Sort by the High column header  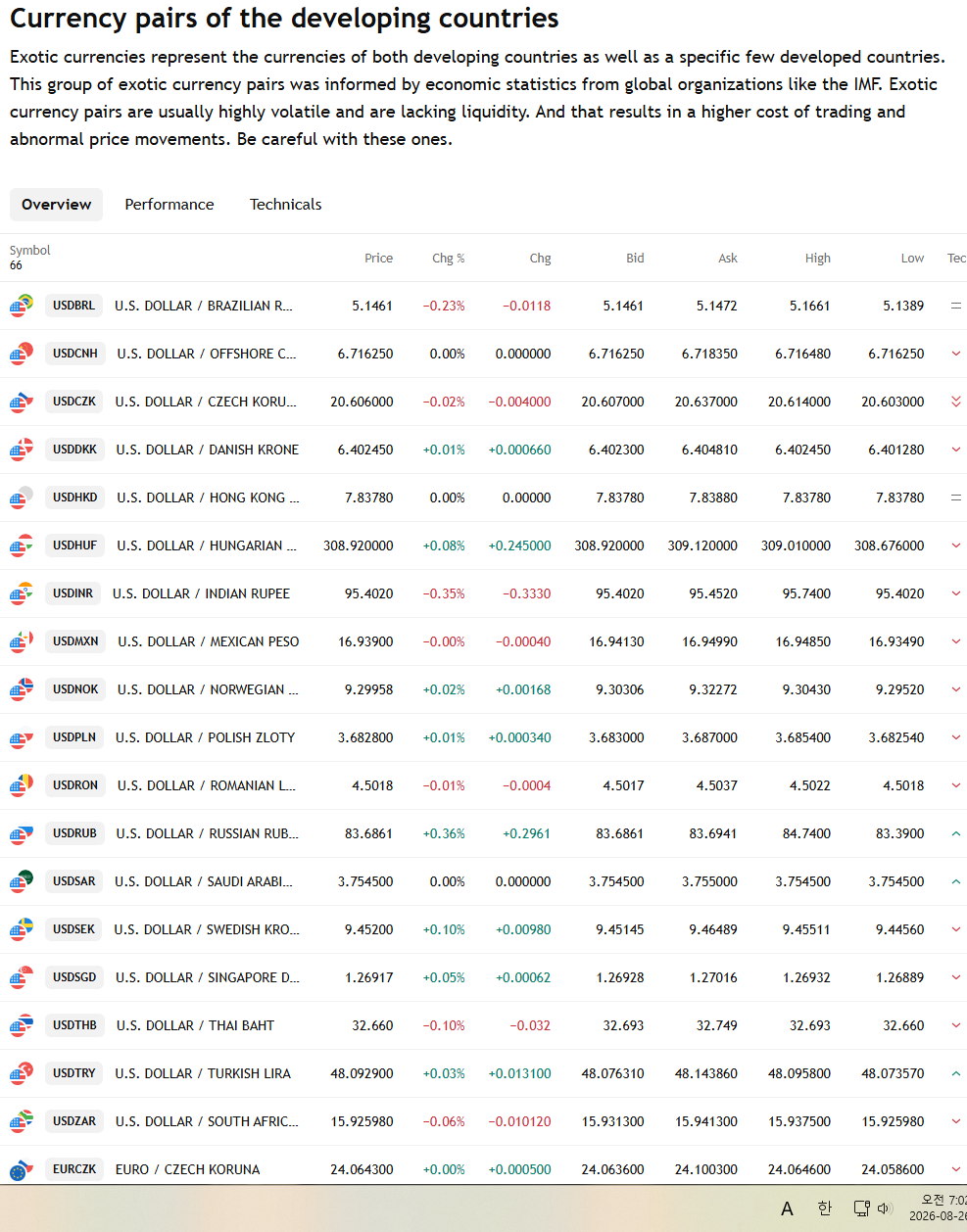818,259
